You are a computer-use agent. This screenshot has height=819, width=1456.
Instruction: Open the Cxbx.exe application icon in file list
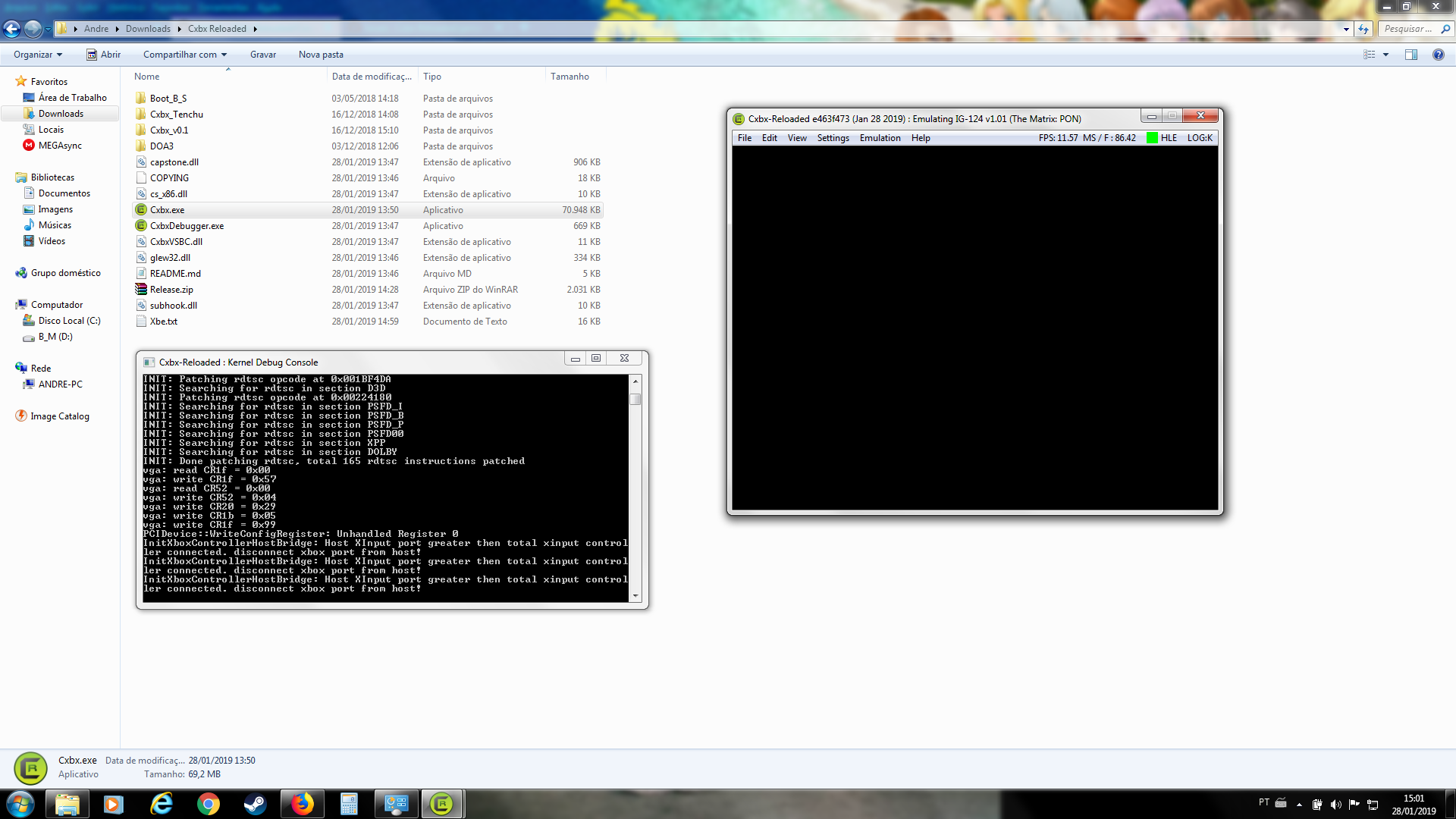pyautogui.click(x=141, y=210)
